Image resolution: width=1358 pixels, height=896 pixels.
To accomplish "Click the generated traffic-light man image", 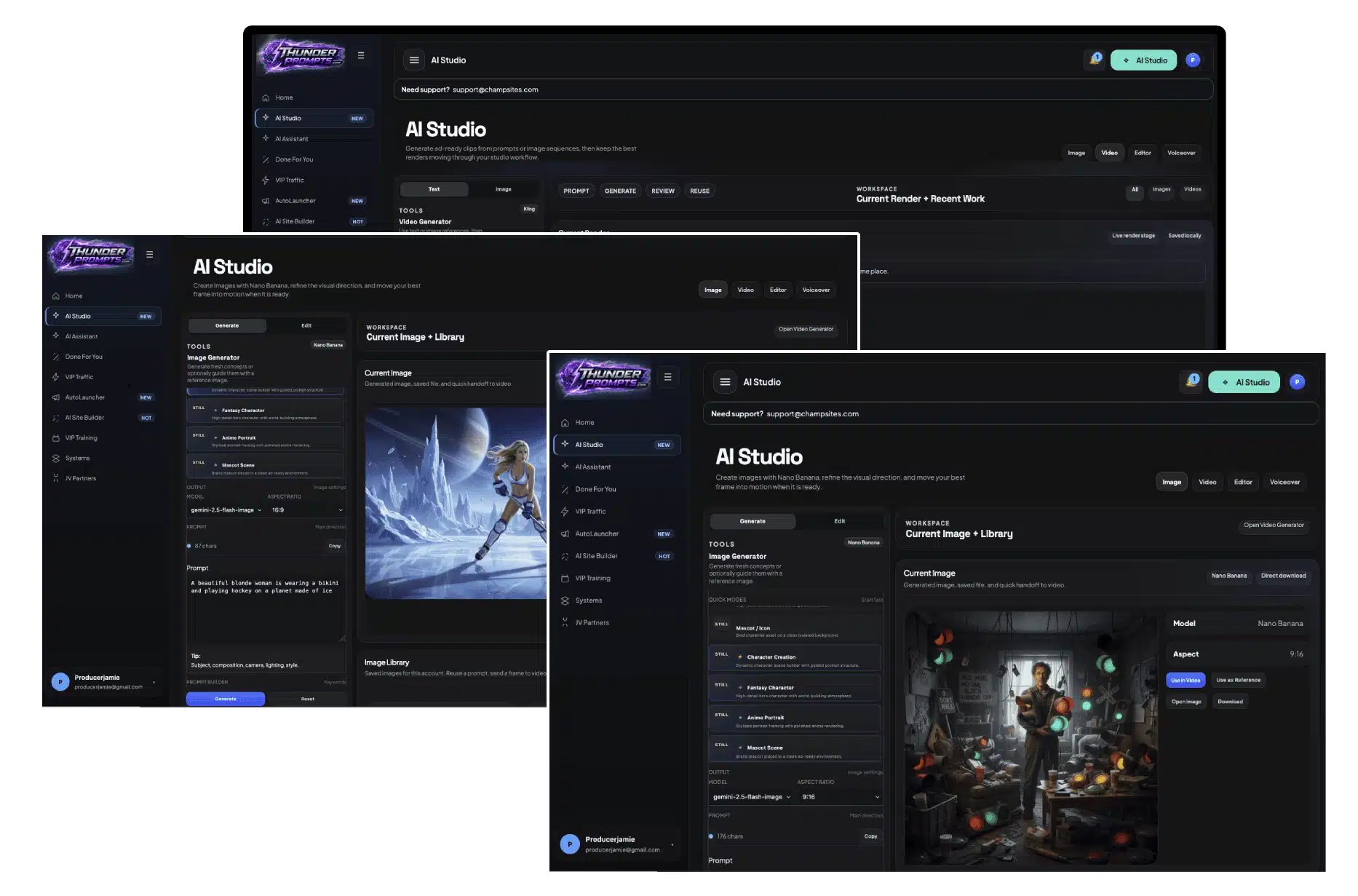I will [x=1031, y=737].
